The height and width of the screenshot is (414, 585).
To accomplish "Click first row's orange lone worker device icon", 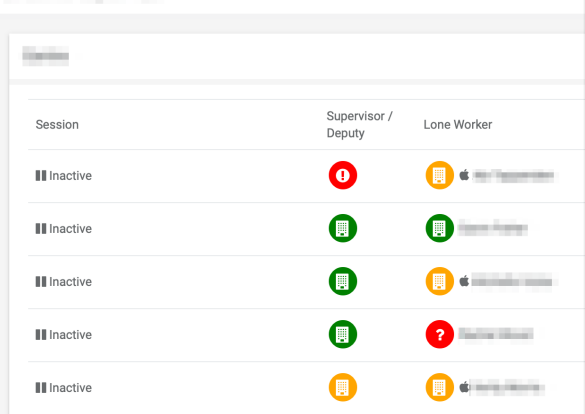I will [439, 175].
